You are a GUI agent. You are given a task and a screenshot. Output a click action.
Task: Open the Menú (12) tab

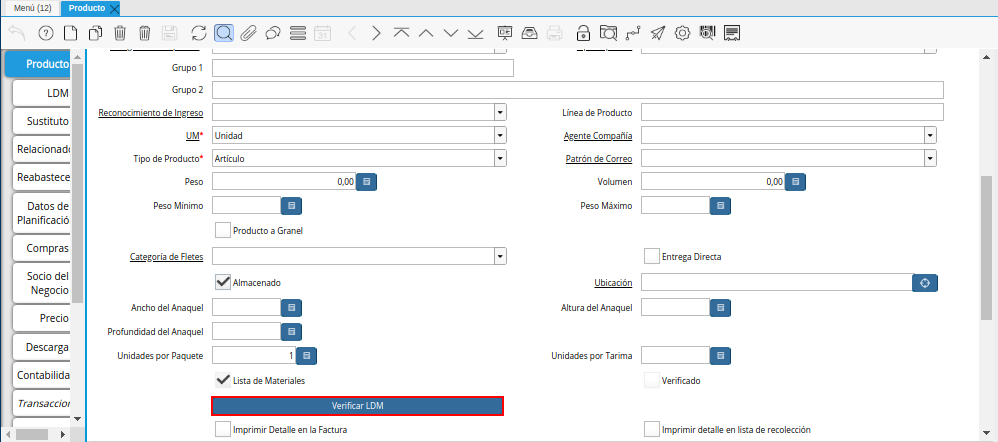tap(31, 8)
